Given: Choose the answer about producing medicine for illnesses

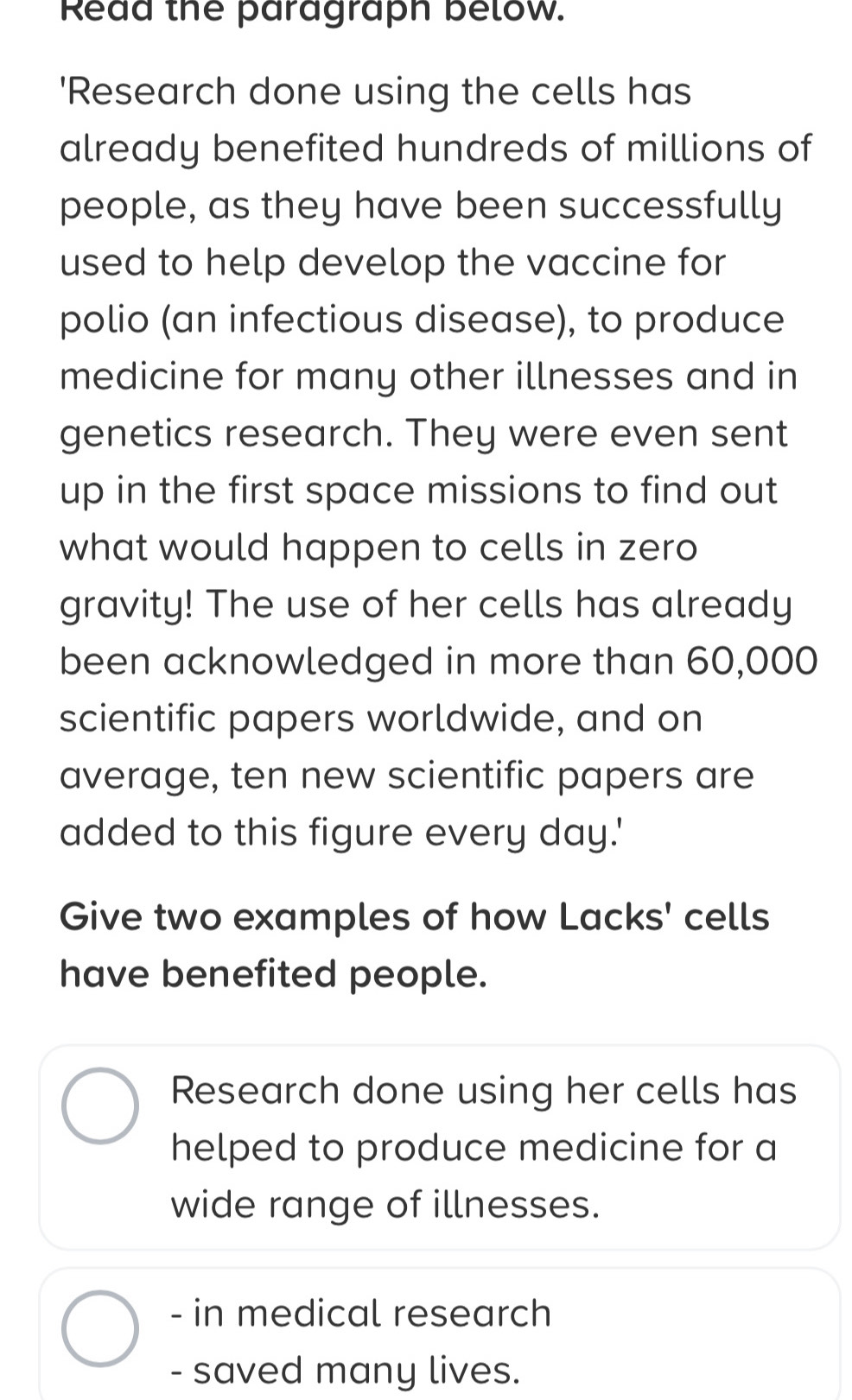Looking at the screenshot, I should (x=484, y=1147).
